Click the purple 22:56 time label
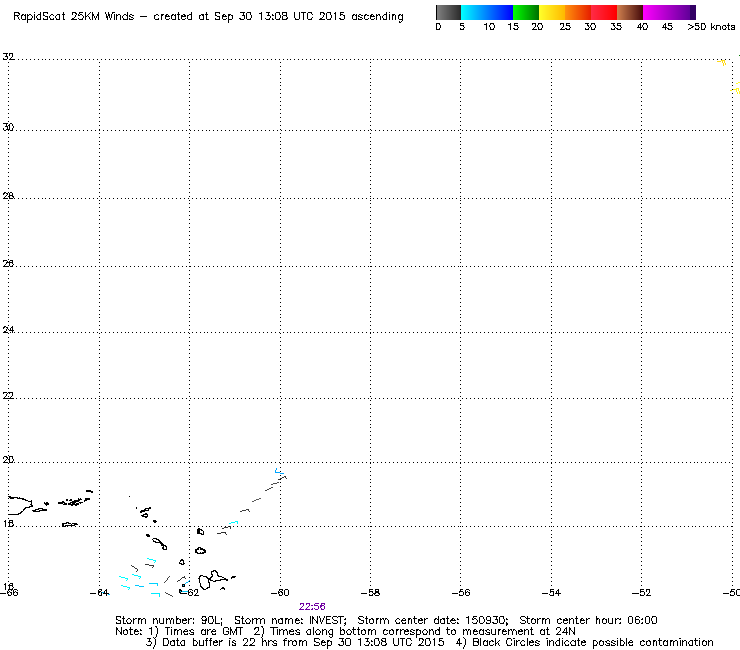740x650 pixels. coord(312,606)
